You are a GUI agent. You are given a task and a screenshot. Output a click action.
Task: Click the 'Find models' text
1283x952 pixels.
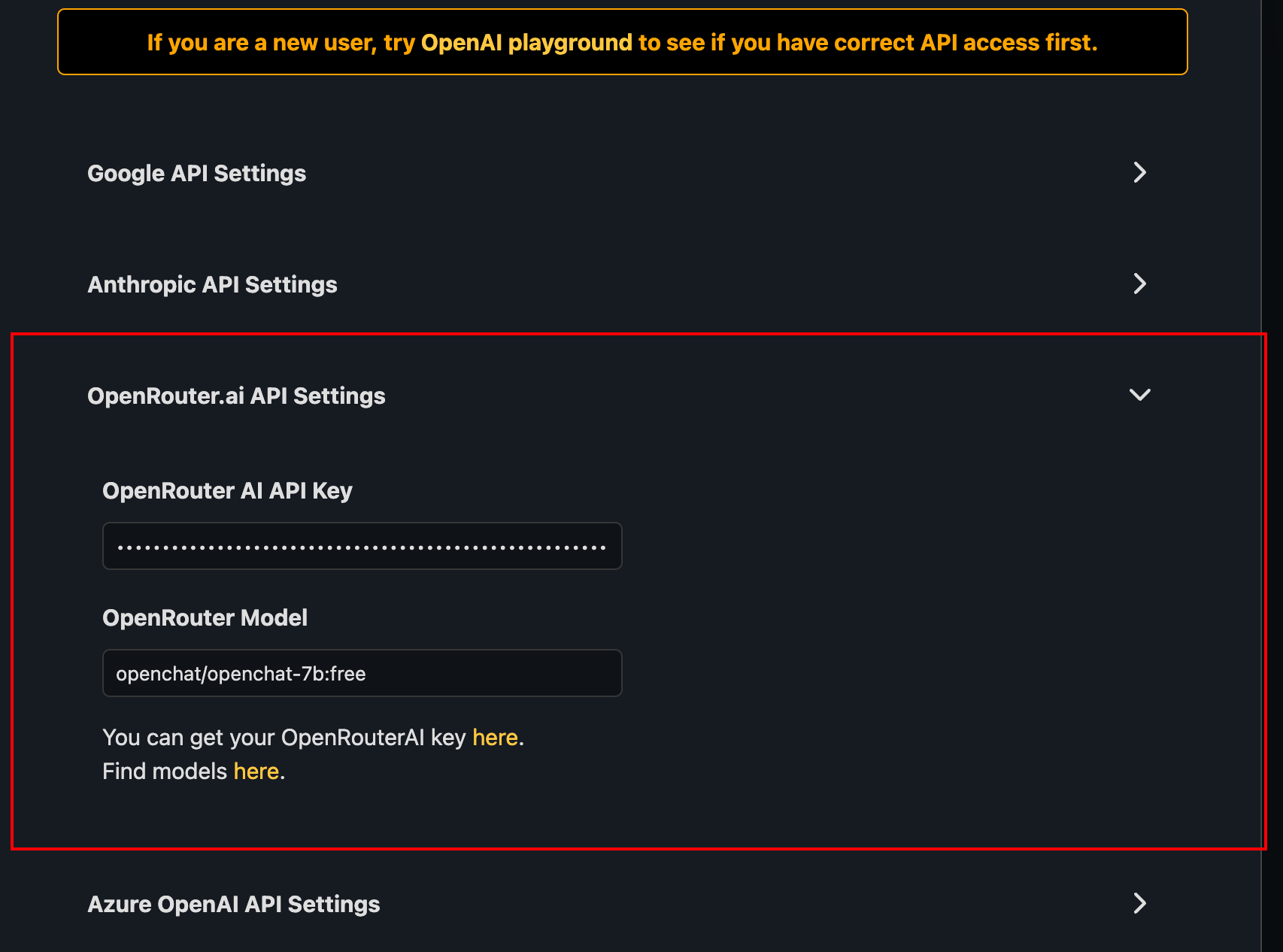pyautogui.click(x=165, y=772)
